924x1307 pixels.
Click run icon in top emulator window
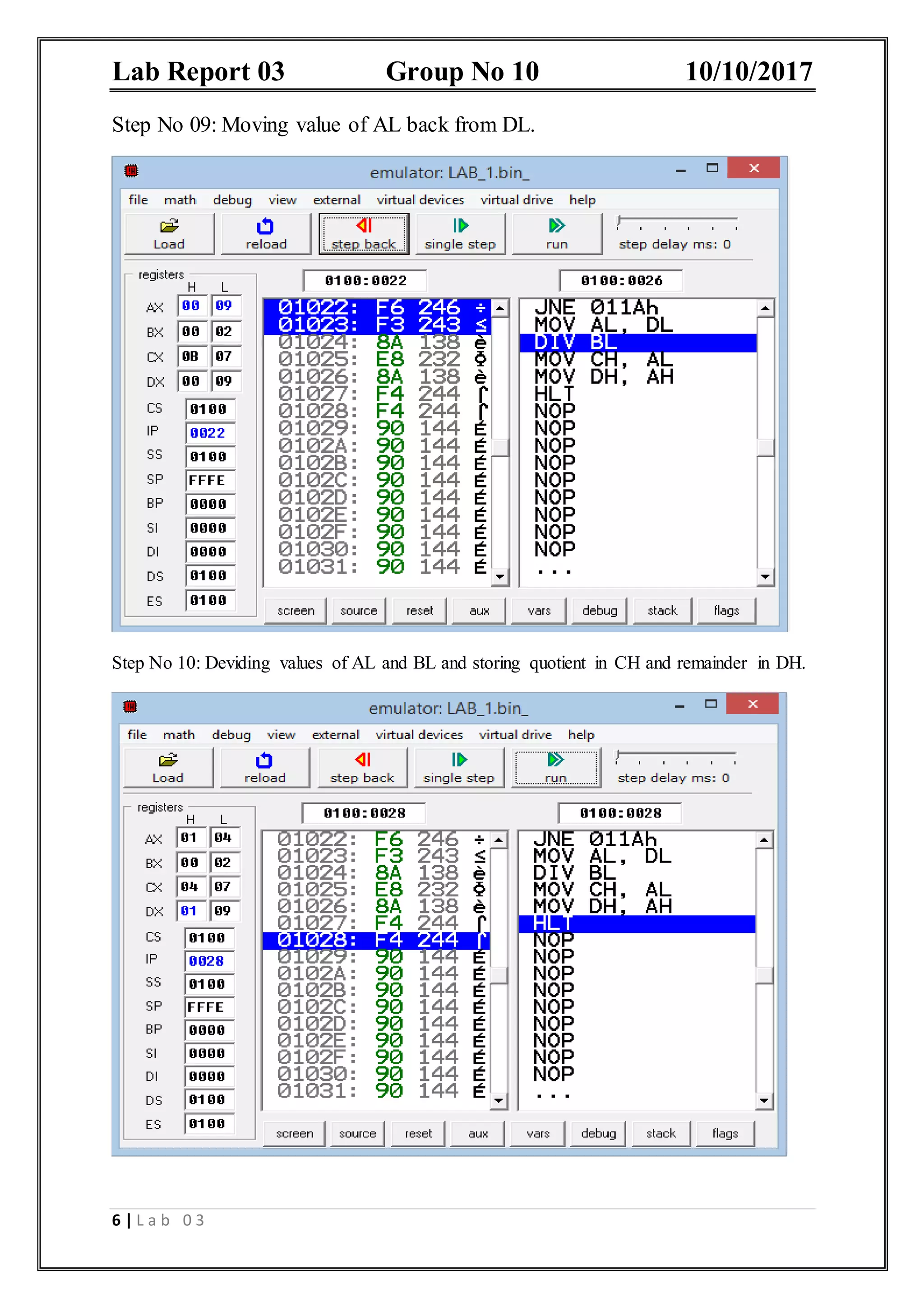(x=556, y=226)
